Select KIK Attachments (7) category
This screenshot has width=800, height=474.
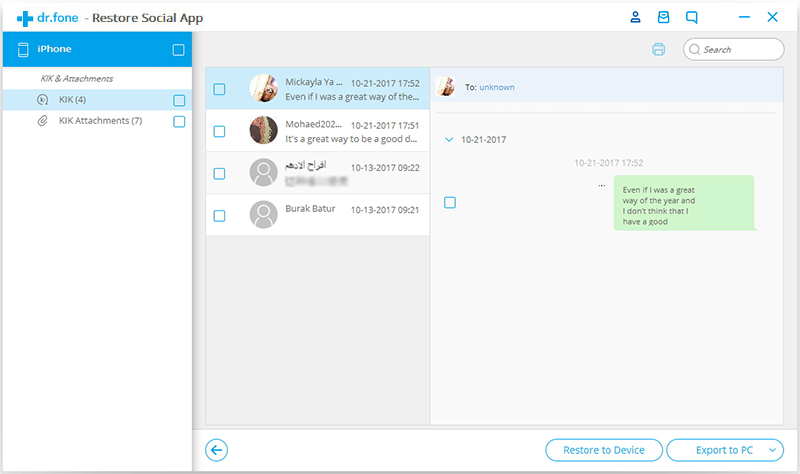click(x=97, y=121)
